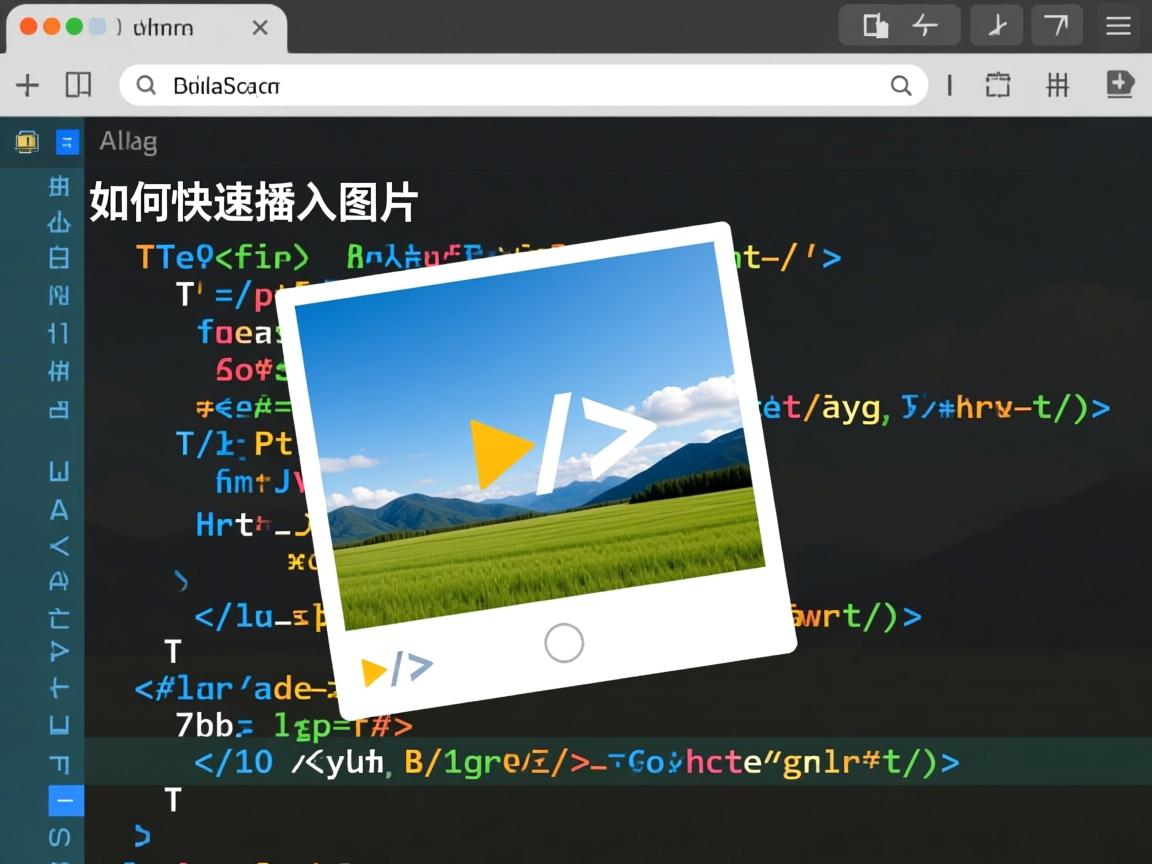The image size is (1152, 864).
Task: Select the blue square icon beside Allag
Action: [x=67, y=142]
